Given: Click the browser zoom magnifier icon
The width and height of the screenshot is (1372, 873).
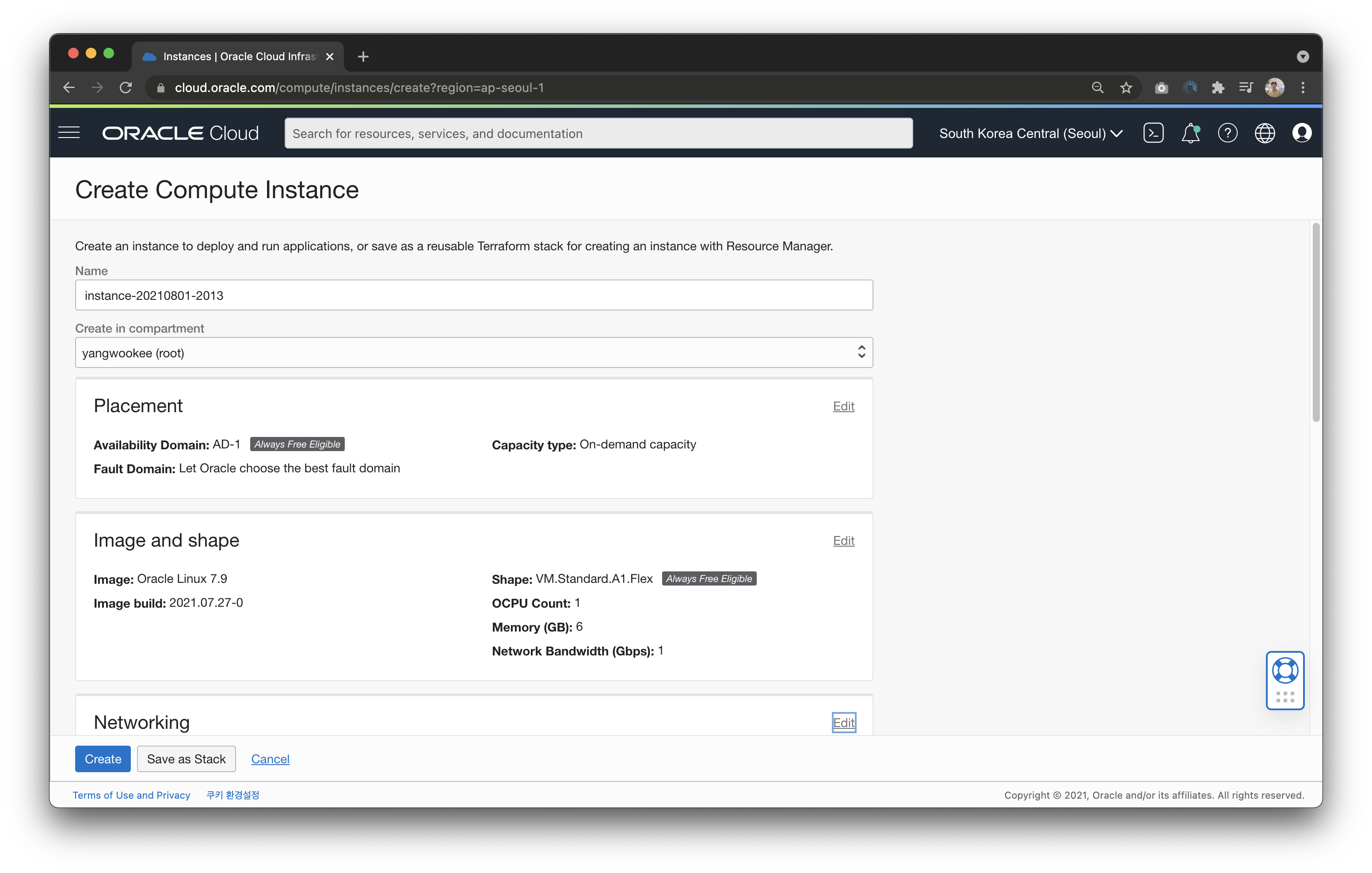Looking at the screenshot, I should coord(1098,87).
